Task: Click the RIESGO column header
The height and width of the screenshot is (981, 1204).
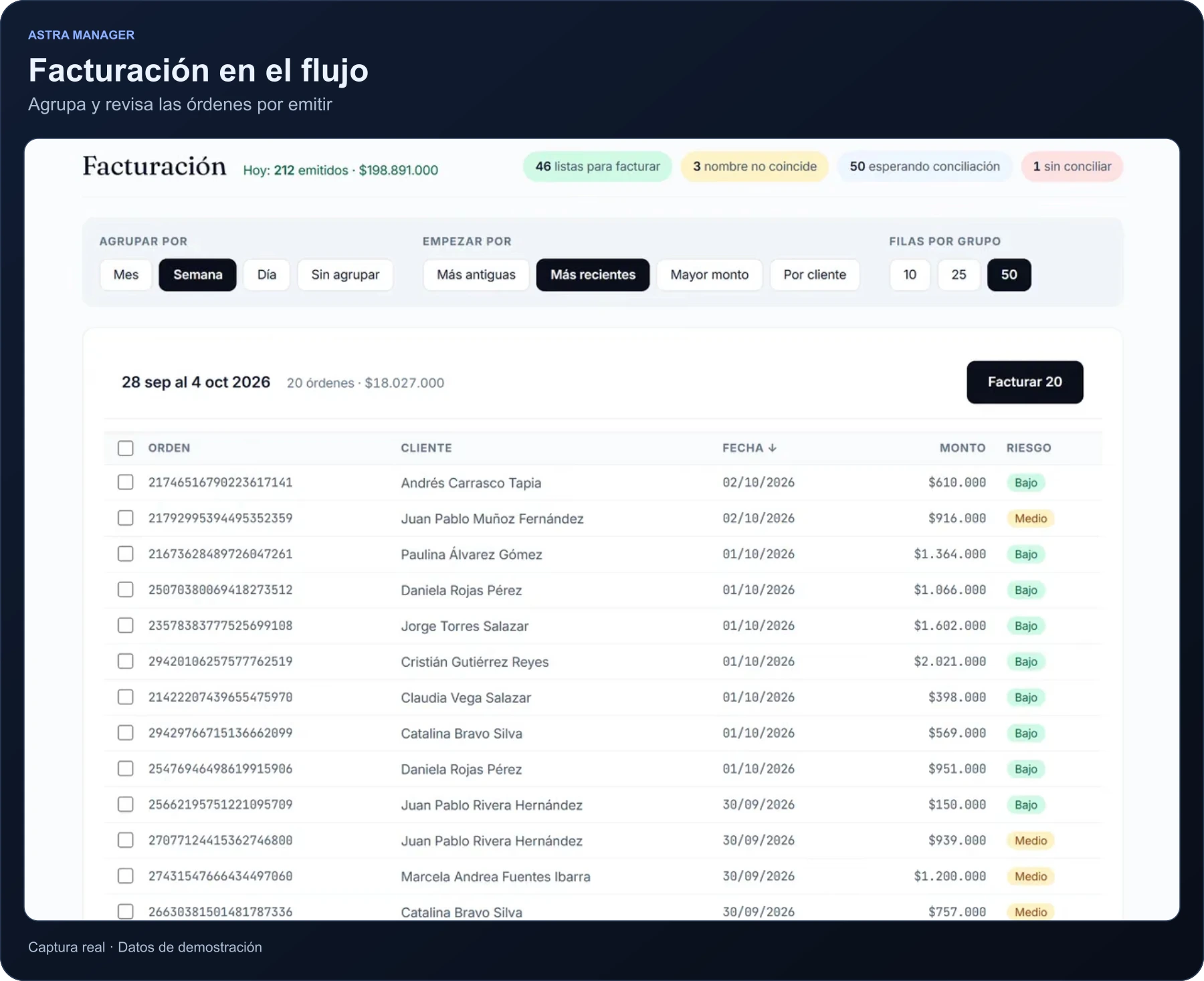Action: 1029,448
